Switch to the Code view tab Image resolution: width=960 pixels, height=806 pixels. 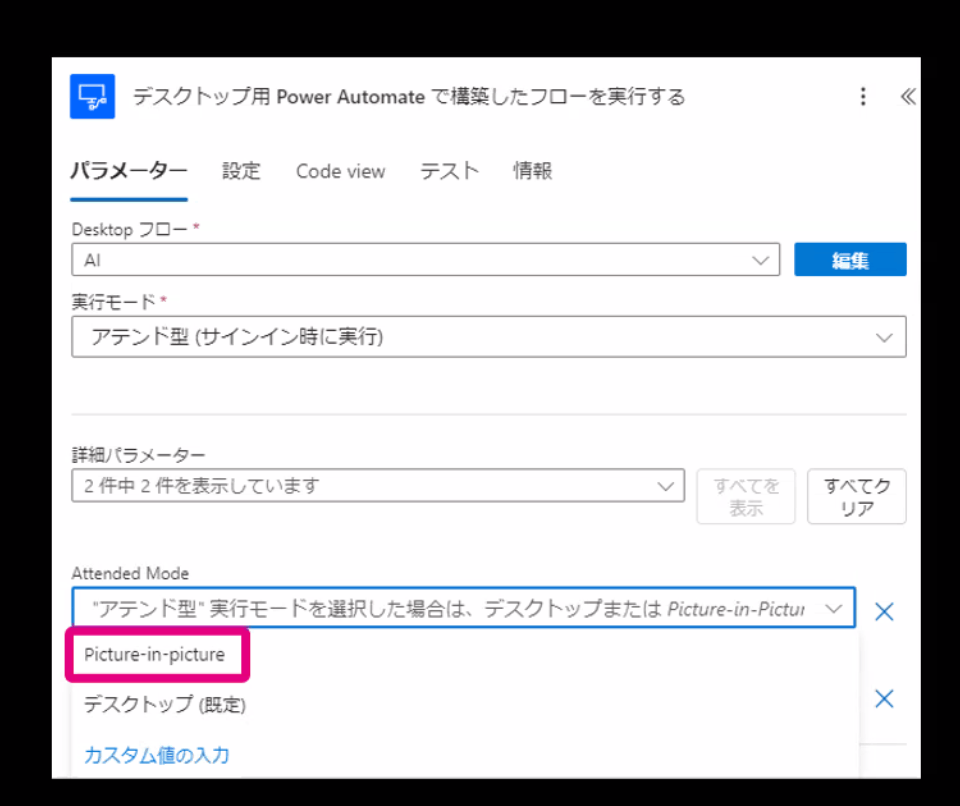pyautogui.click(x=340, y=171)
